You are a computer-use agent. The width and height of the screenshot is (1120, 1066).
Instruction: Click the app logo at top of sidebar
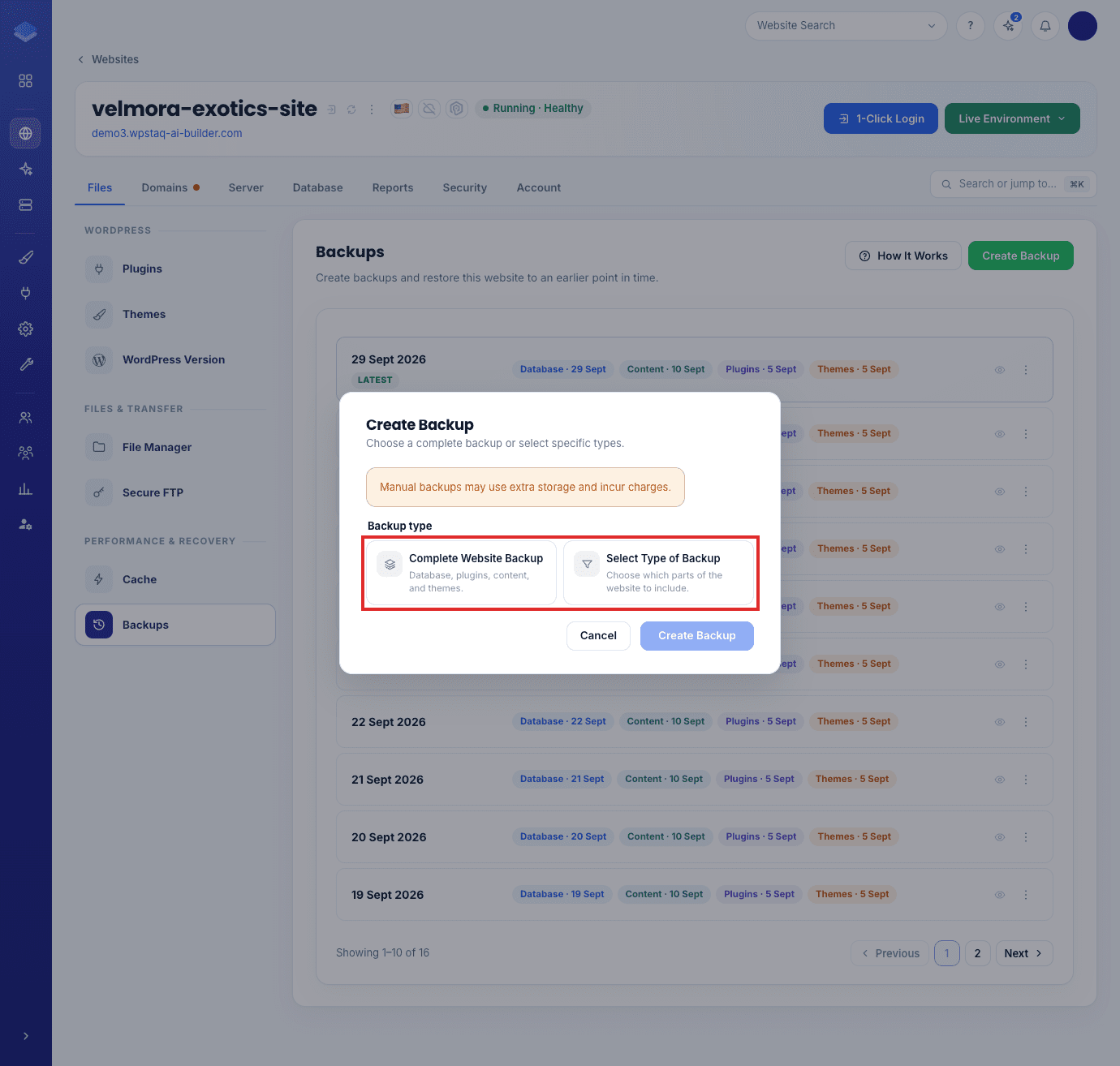[25, 32]
